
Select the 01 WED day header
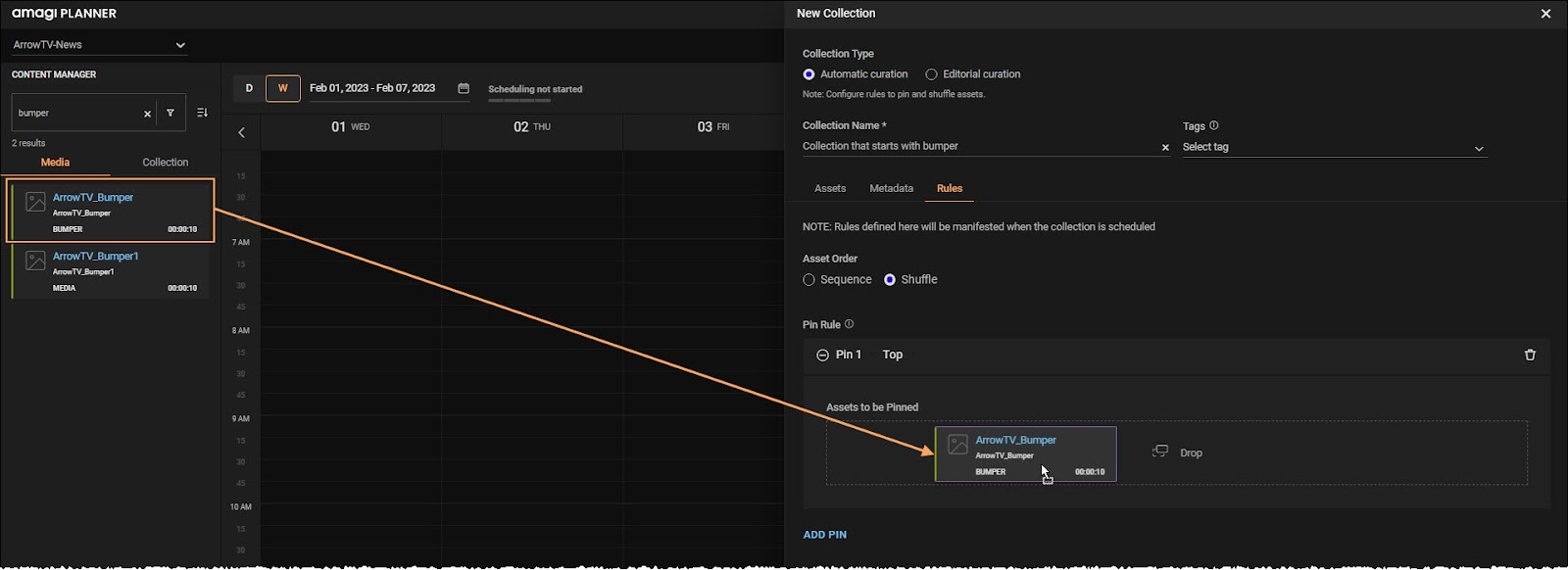click(351, 127)
